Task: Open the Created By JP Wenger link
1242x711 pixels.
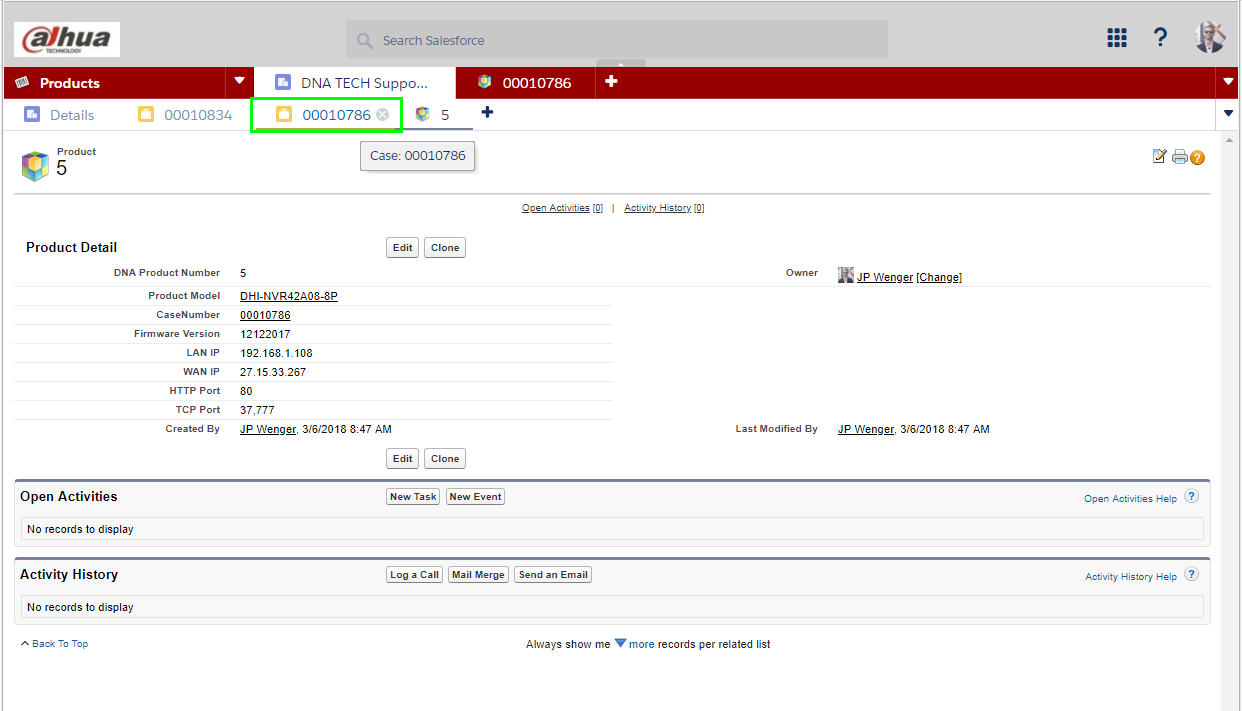Action: (268, 429)
